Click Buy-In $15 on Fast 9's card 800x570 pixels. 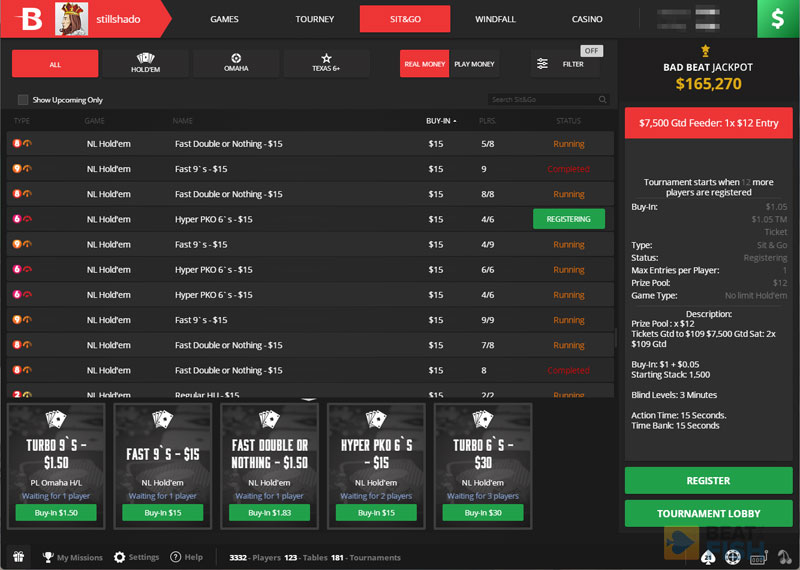click(x=163, y=512)
